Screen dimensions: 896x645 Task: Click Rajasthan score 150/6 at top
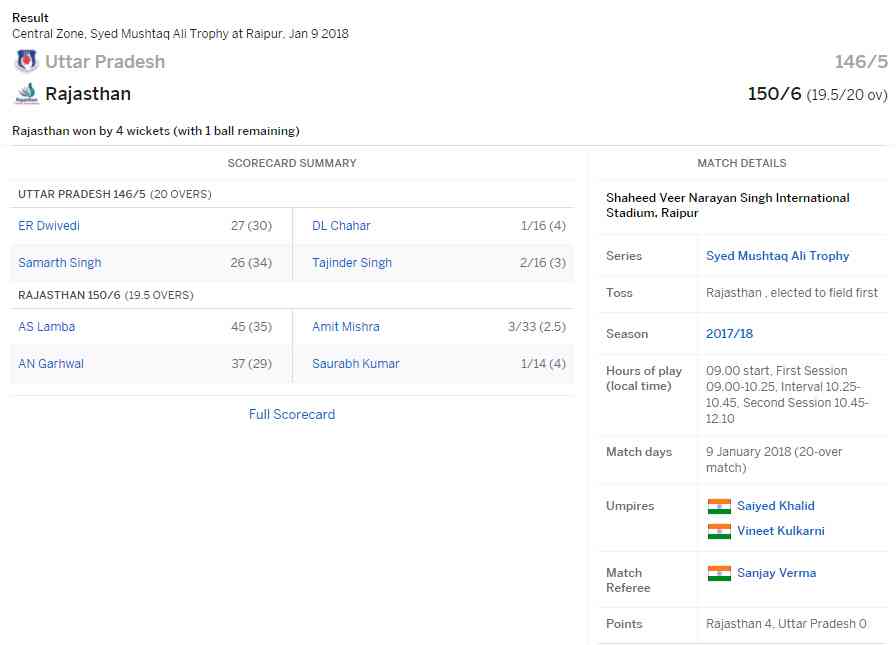click(x=774, y=94)
